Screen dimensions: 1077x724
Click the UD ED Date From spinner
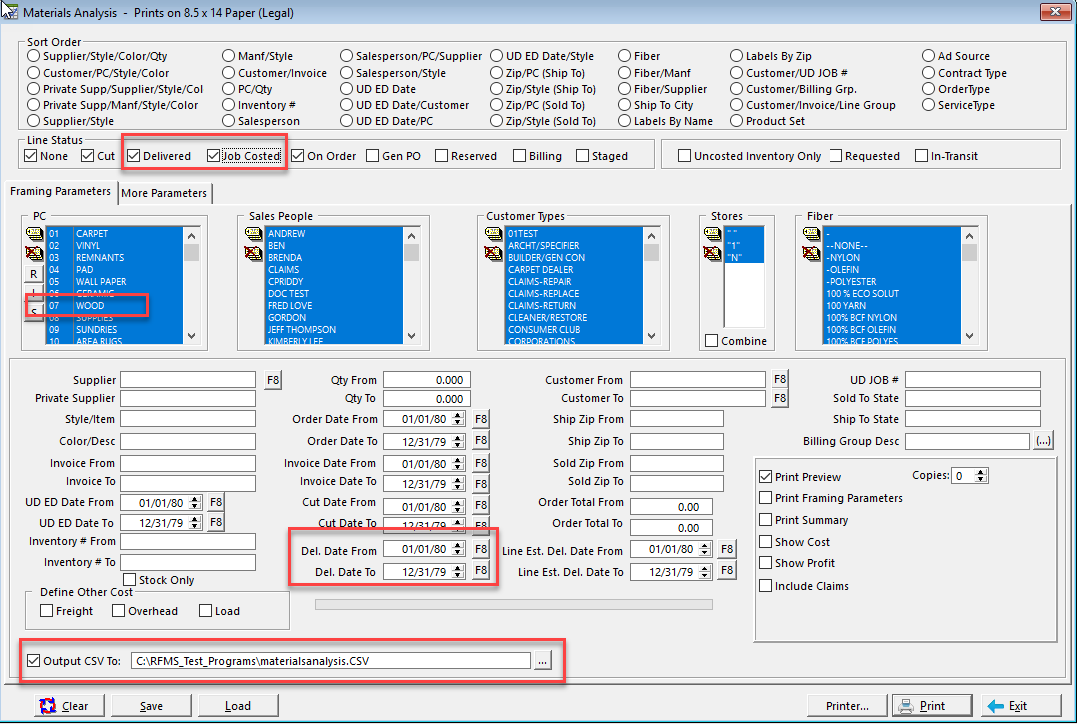pyautogui.click(x=195, y=503)
